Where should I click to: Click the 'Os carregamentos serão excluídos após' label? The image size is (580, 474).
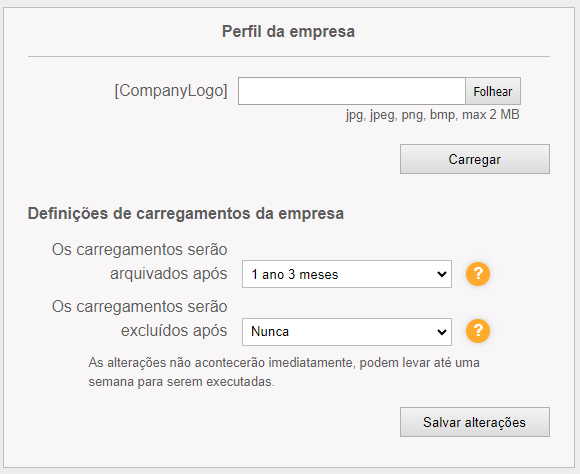[x=139, y=319]
